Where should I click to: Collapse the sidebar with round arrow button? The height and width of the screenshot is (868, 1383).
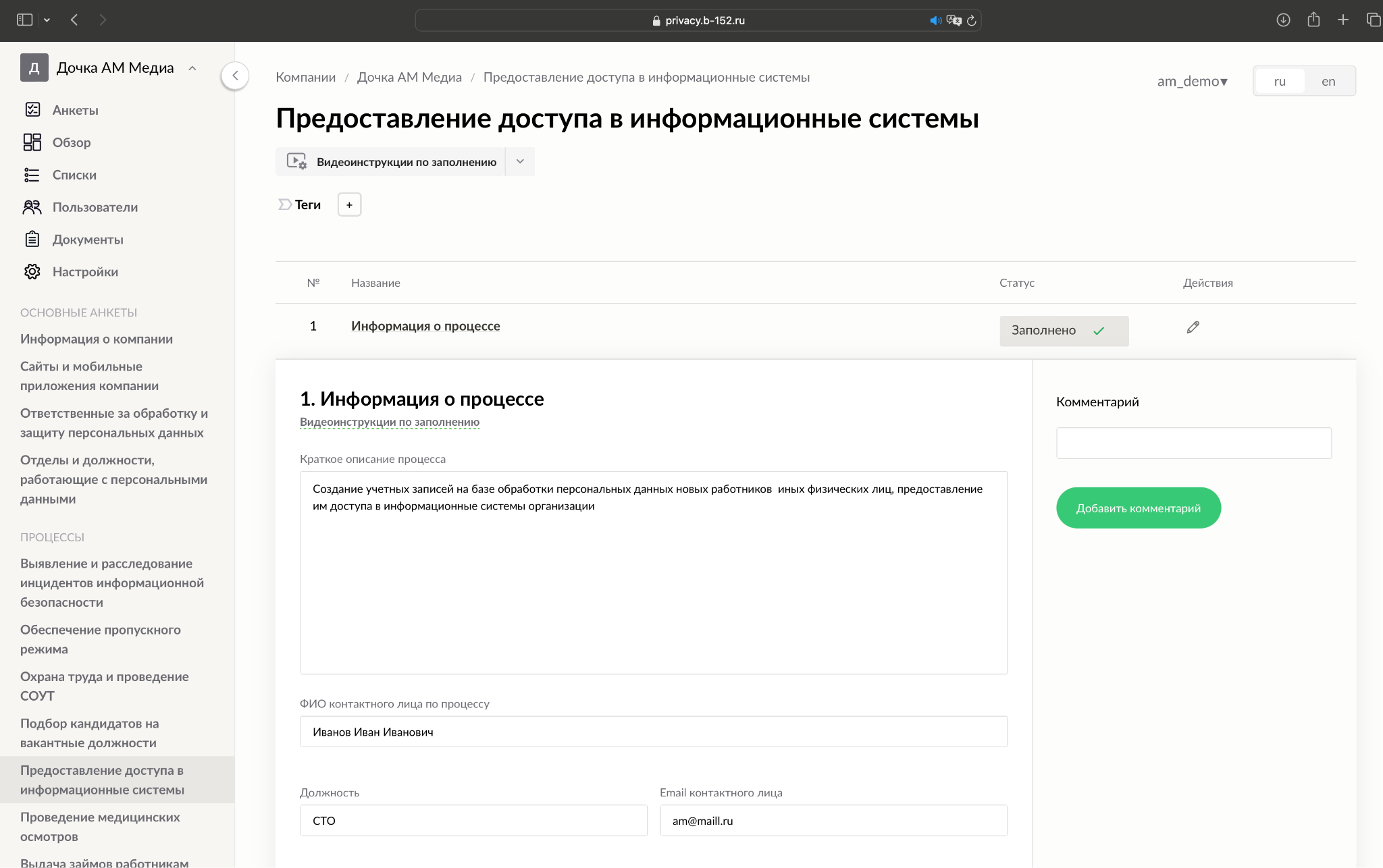click(x=235, y=76)
